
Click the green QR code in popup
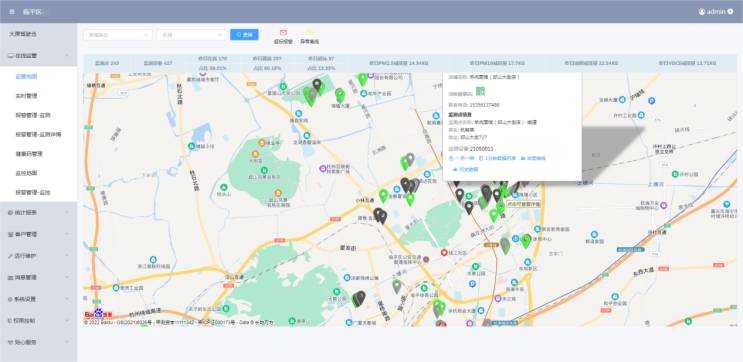click(x=480, y=90)
